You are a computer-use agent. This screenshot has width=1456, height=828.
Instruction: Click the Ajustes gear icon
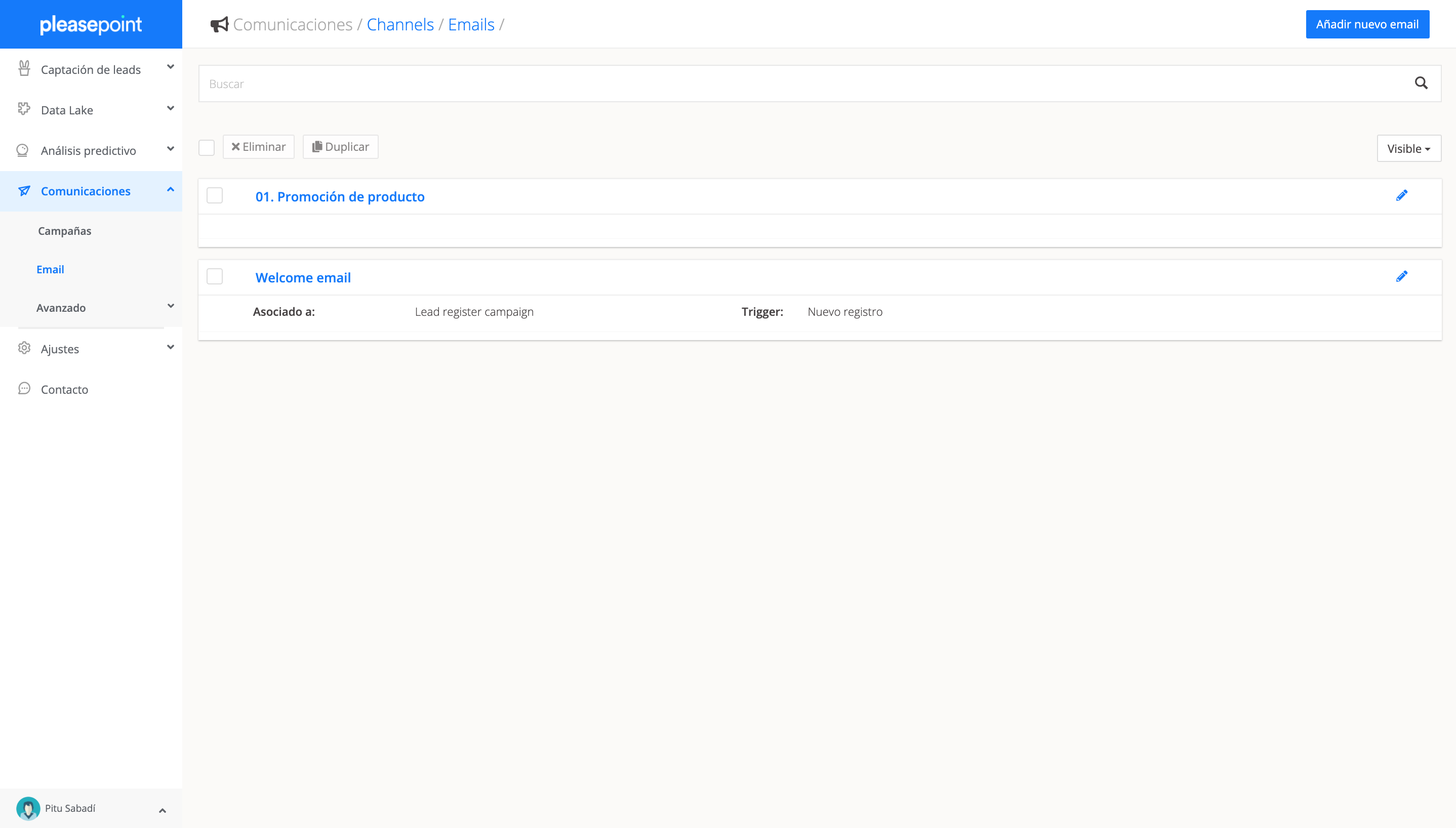pos(24,348)
